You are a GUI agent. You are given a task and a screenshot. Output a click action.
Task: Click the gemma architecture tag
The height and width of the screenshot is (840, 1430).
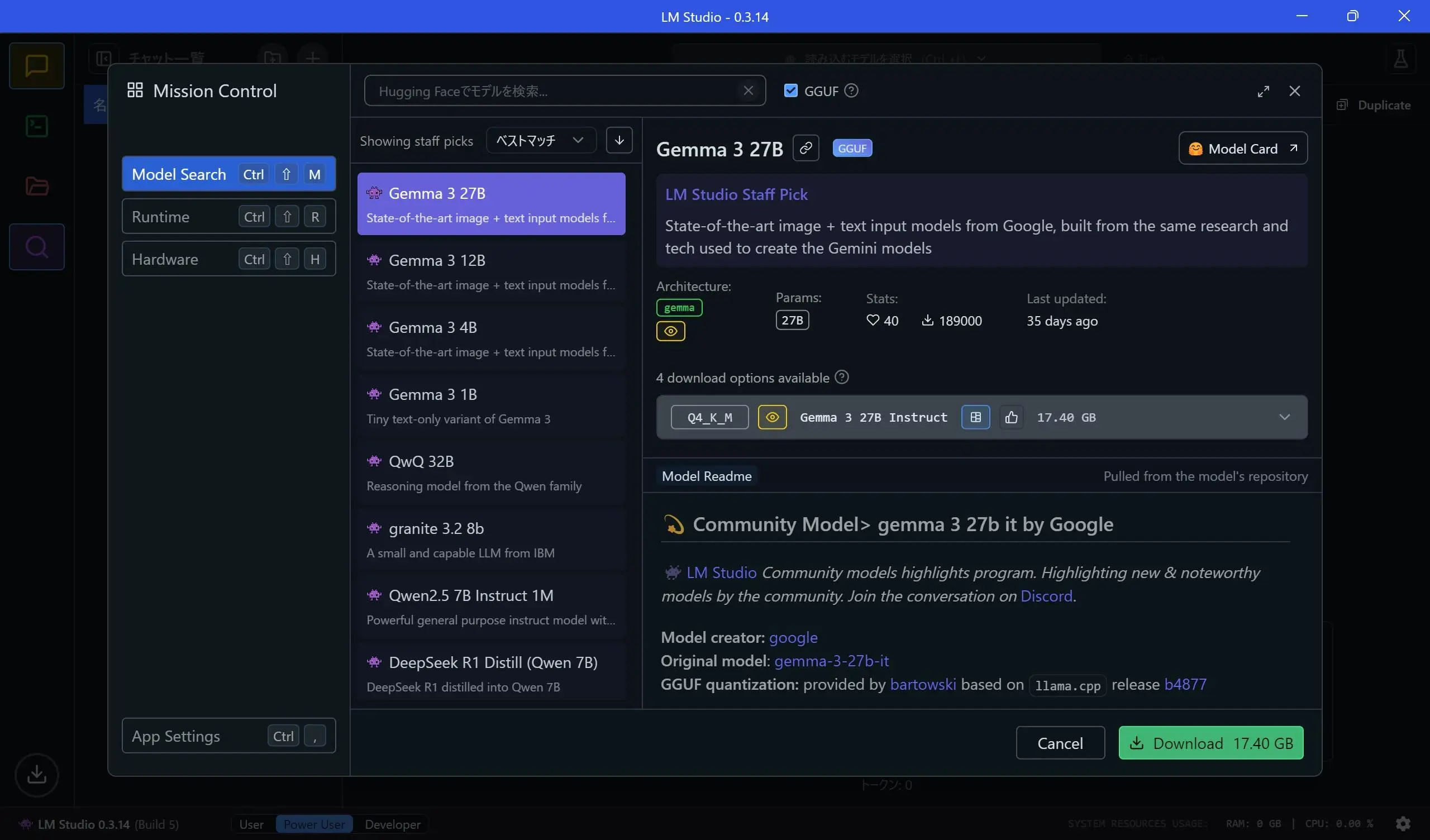click(x=679, y=307)
